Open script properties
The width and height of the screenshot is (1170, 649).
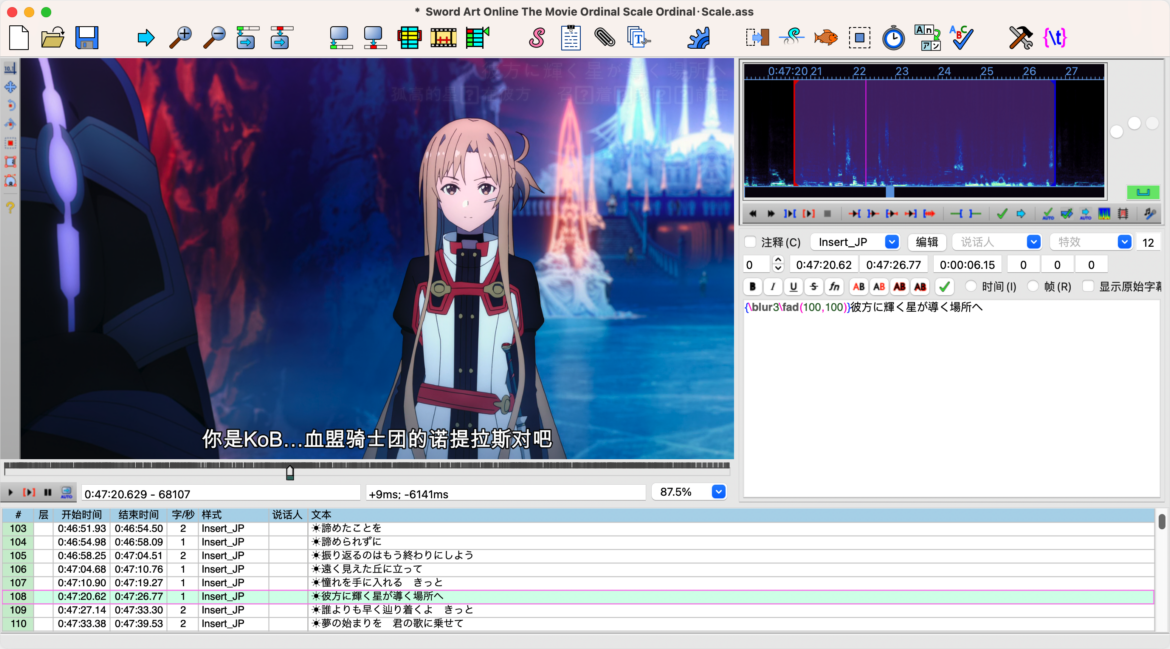(571, 37)
